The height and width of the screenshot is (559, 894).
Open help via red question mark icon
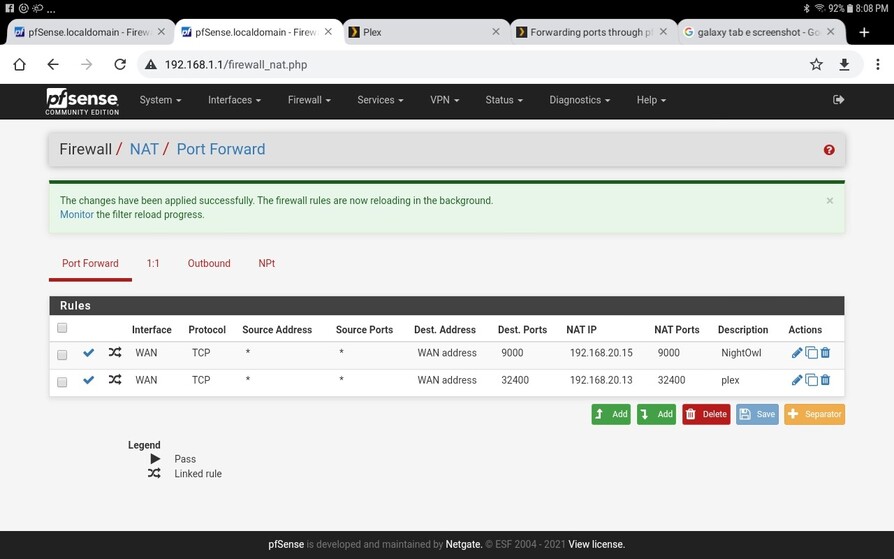[829, 149]
